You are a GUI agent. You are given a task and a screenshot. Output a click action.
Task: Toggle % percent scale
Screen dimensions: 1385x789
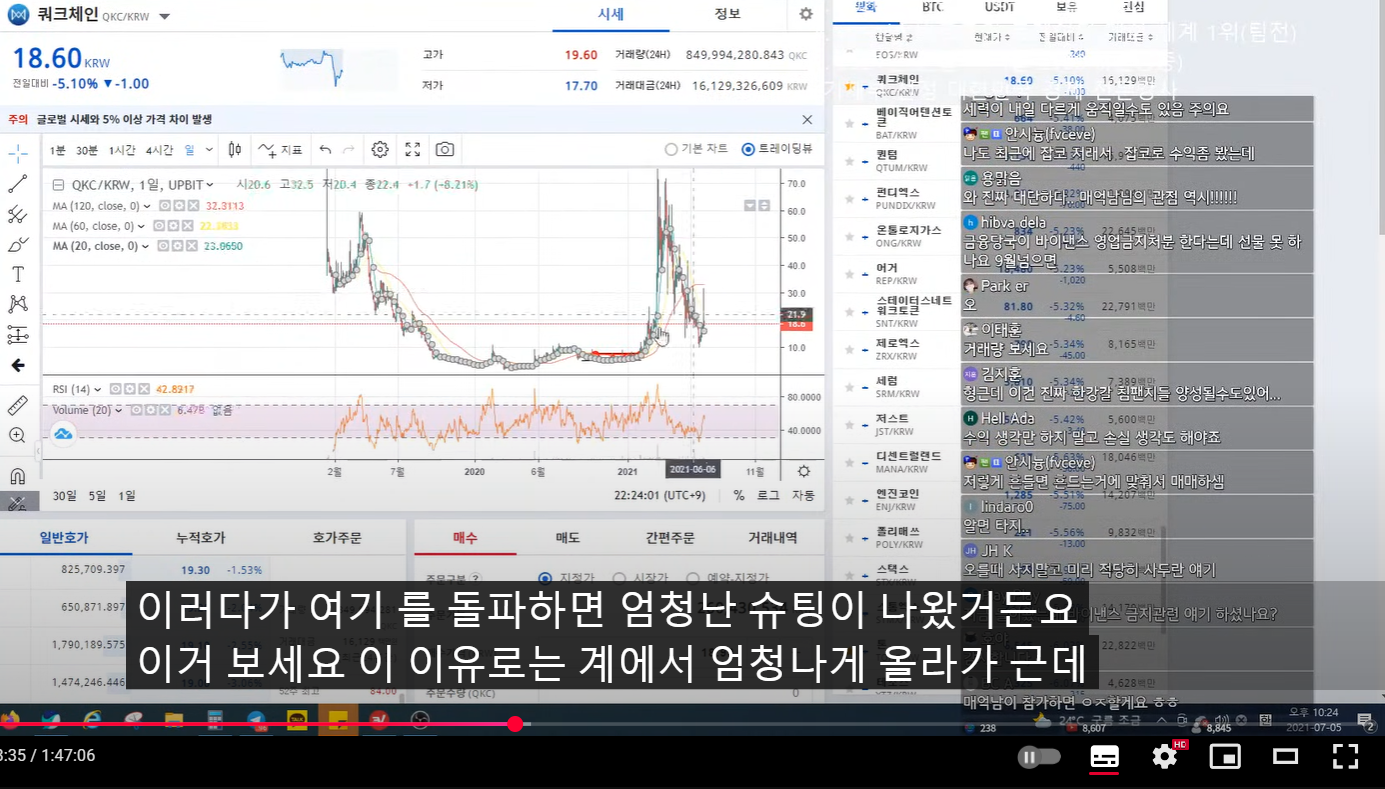coord(739,495)
